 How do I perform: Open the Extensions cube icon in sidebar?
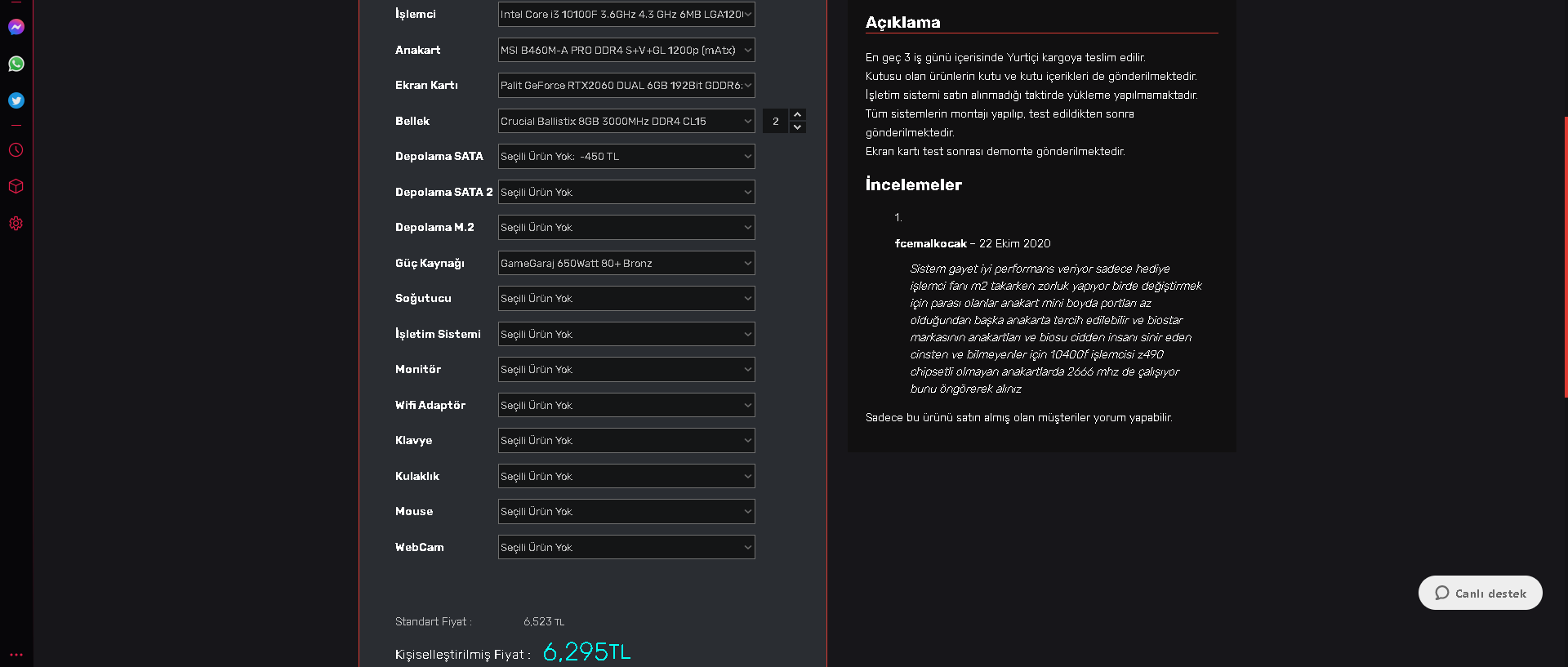pos(16,186)
